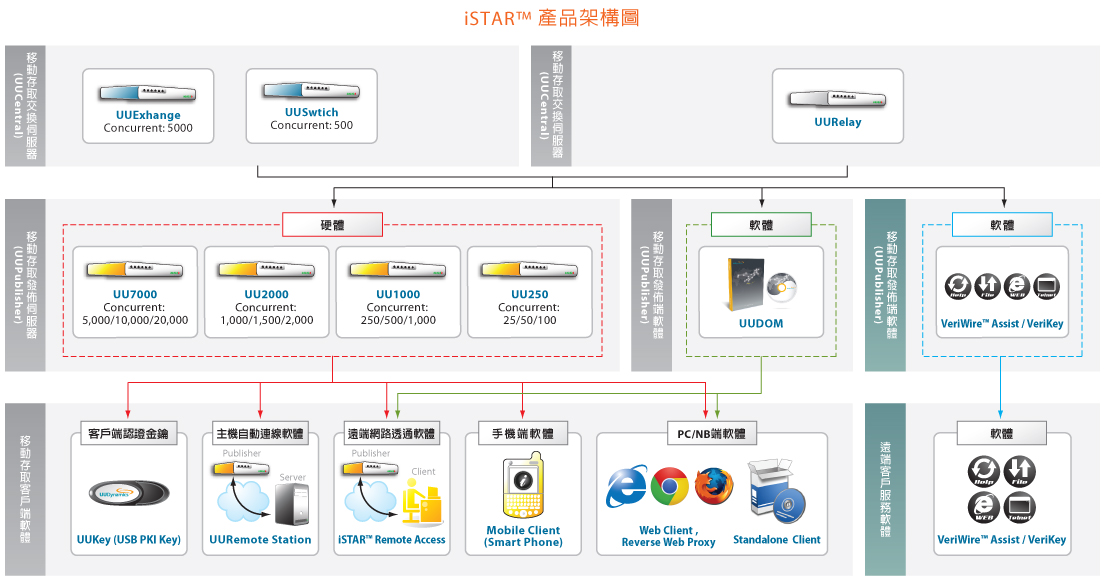Click the Standalone Client software box icon

tap(776, 491)
